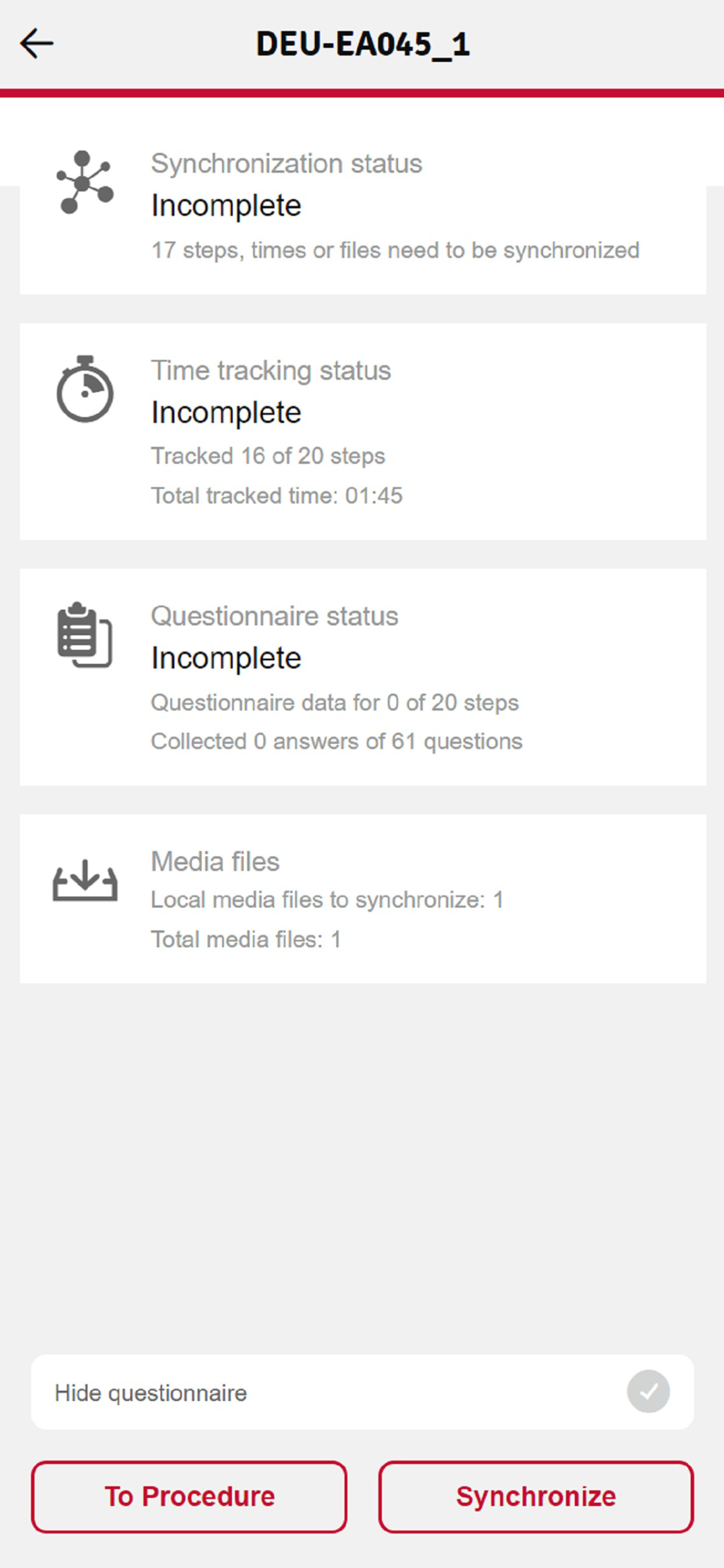Viewport: 724px width, 1568px height.
Task: Select the Time tracking status heading
Action: 270,370
